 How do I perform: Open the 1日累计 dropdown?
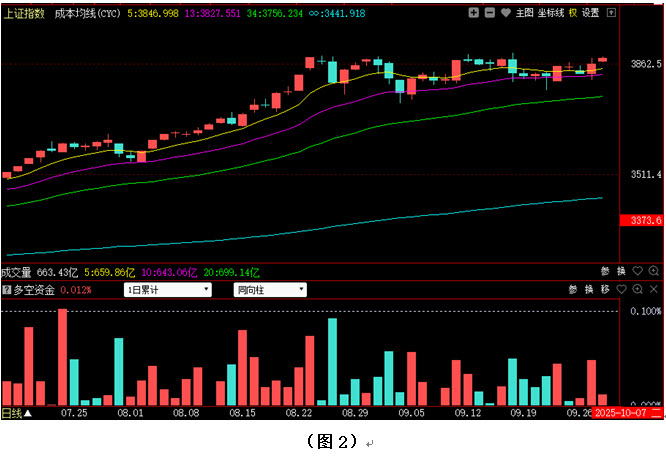point(166,290)
